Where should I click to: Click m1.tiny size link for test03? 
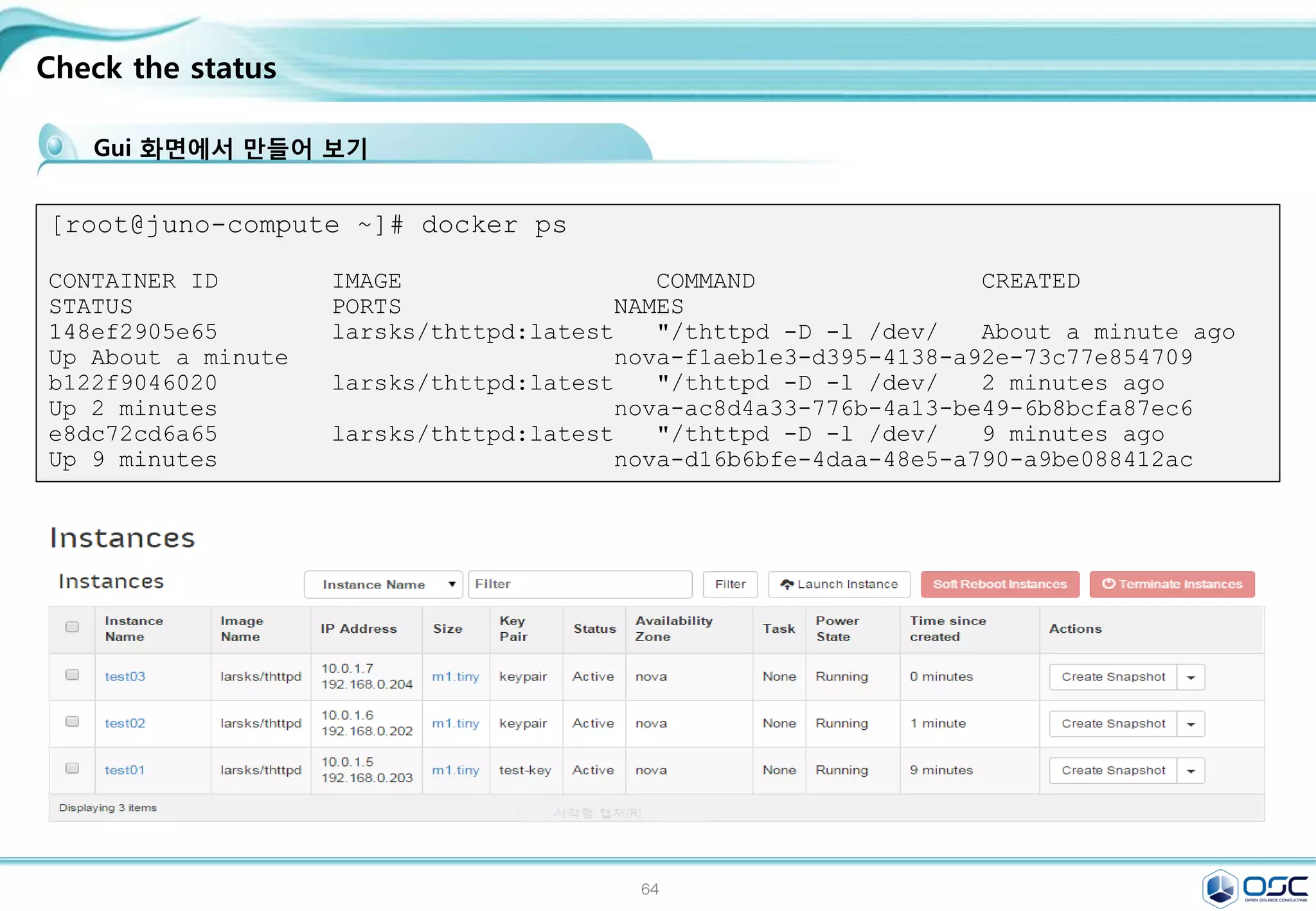(x=456, y=677)
